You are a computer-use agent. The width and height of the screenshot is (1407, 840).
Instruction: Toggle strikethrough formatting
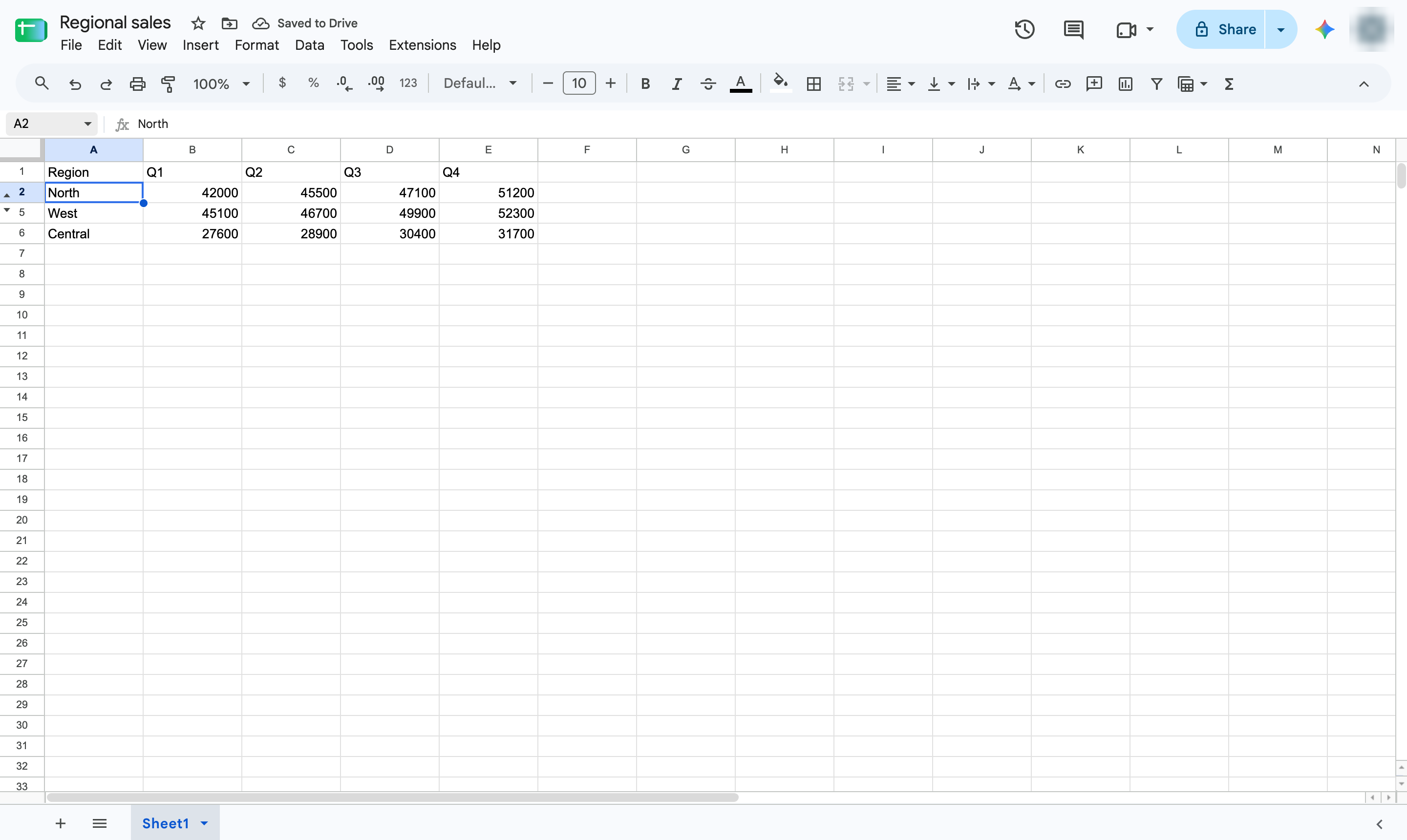click(x=708, y=84)
